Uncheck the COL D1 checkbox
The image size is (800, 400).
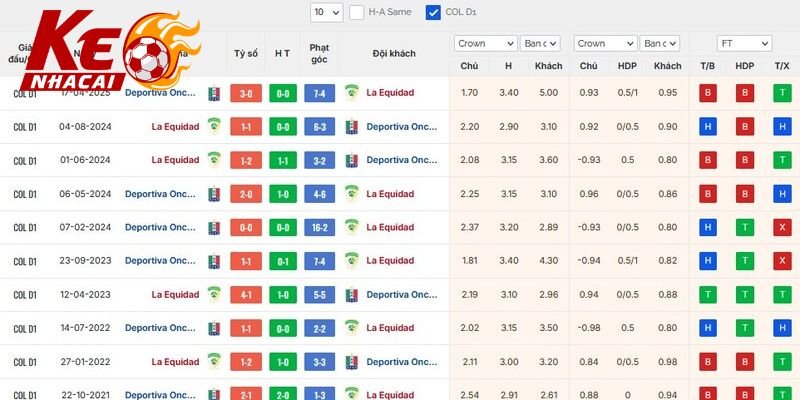[433, 13]
